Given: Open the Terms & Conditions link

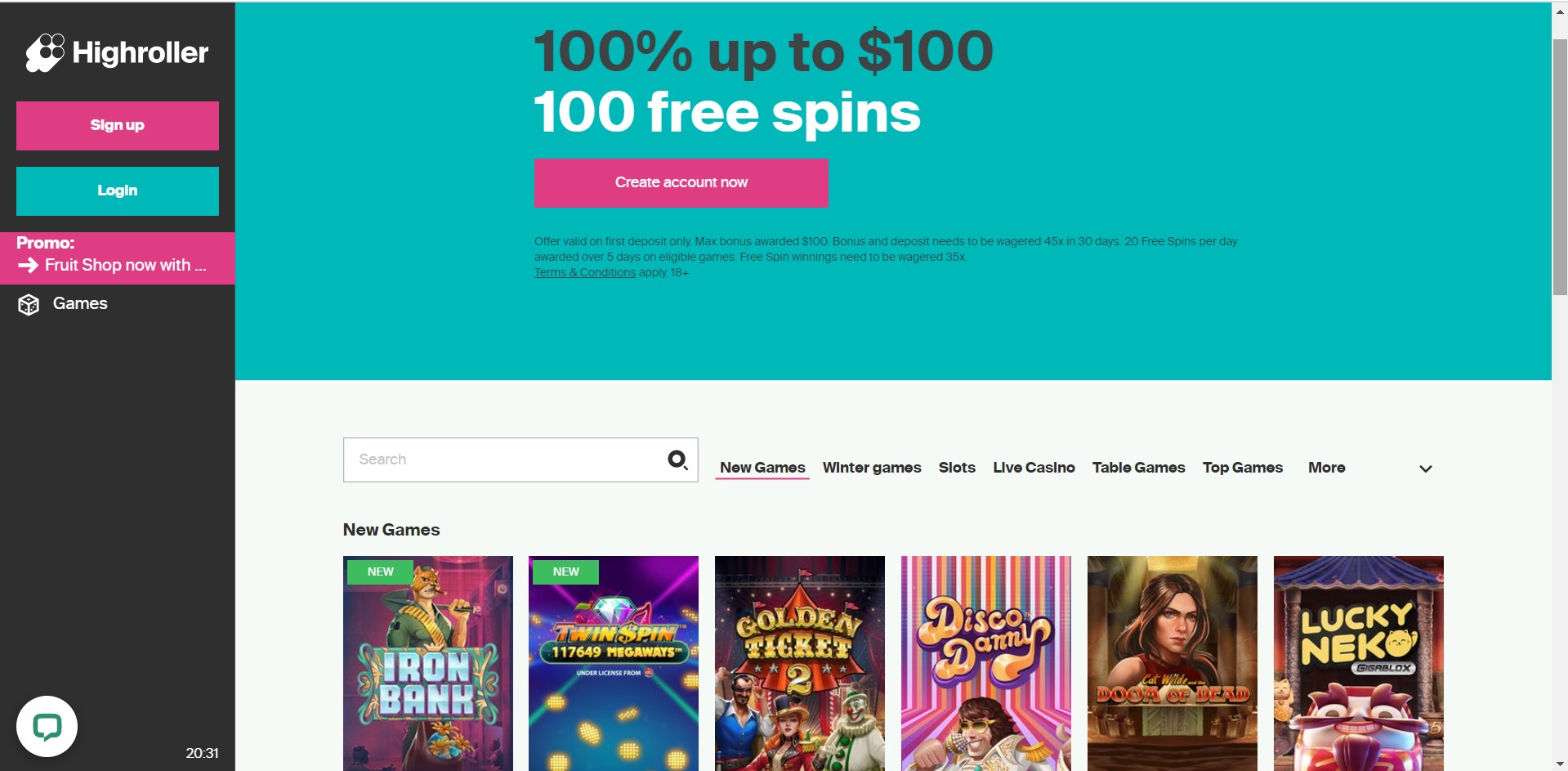Looking at the screenshot, I should [584, 273].
